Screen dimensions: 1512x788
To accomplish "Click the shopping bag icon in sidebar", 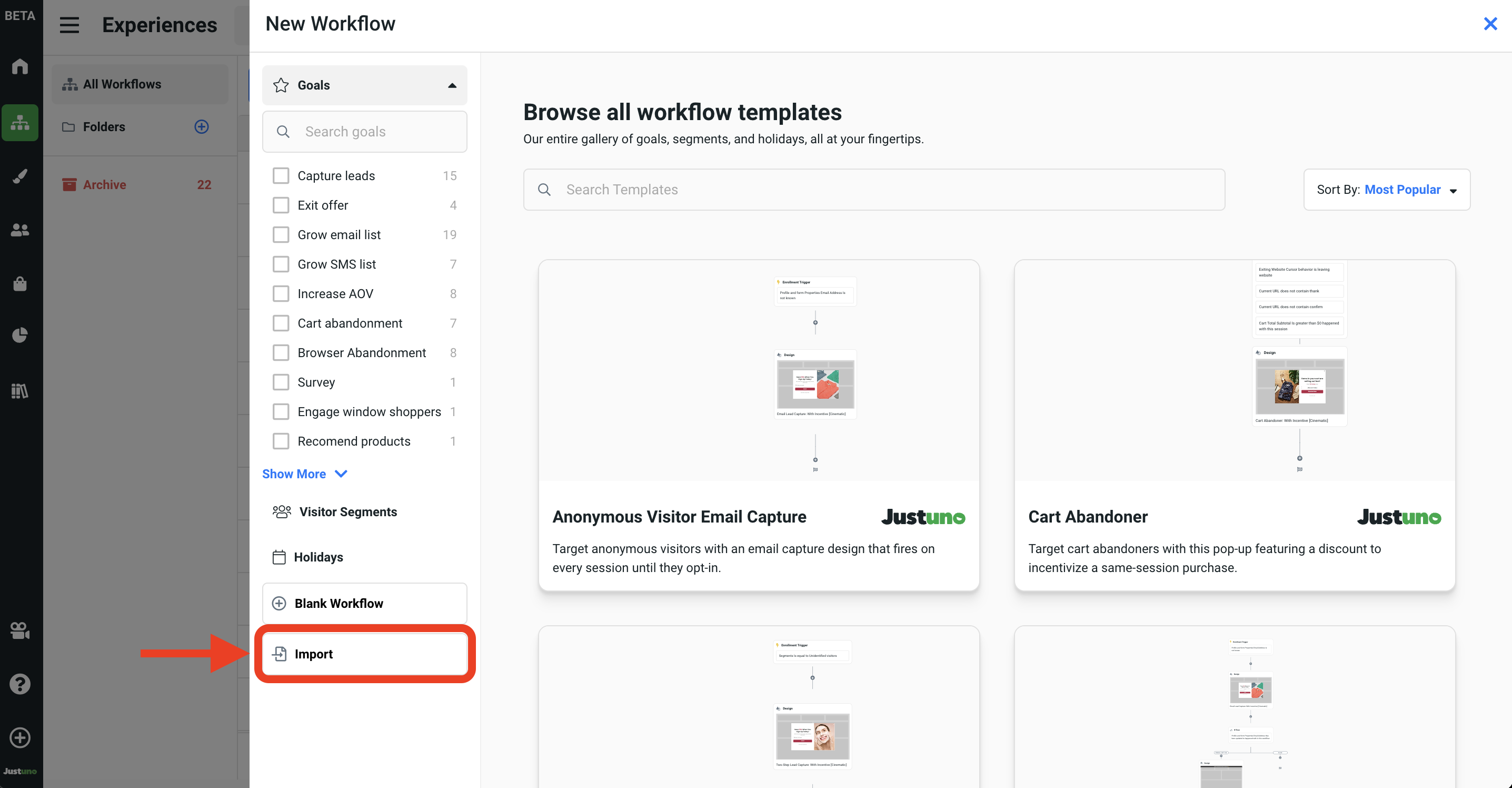I will pyautogui.click(x=20, y=283).
